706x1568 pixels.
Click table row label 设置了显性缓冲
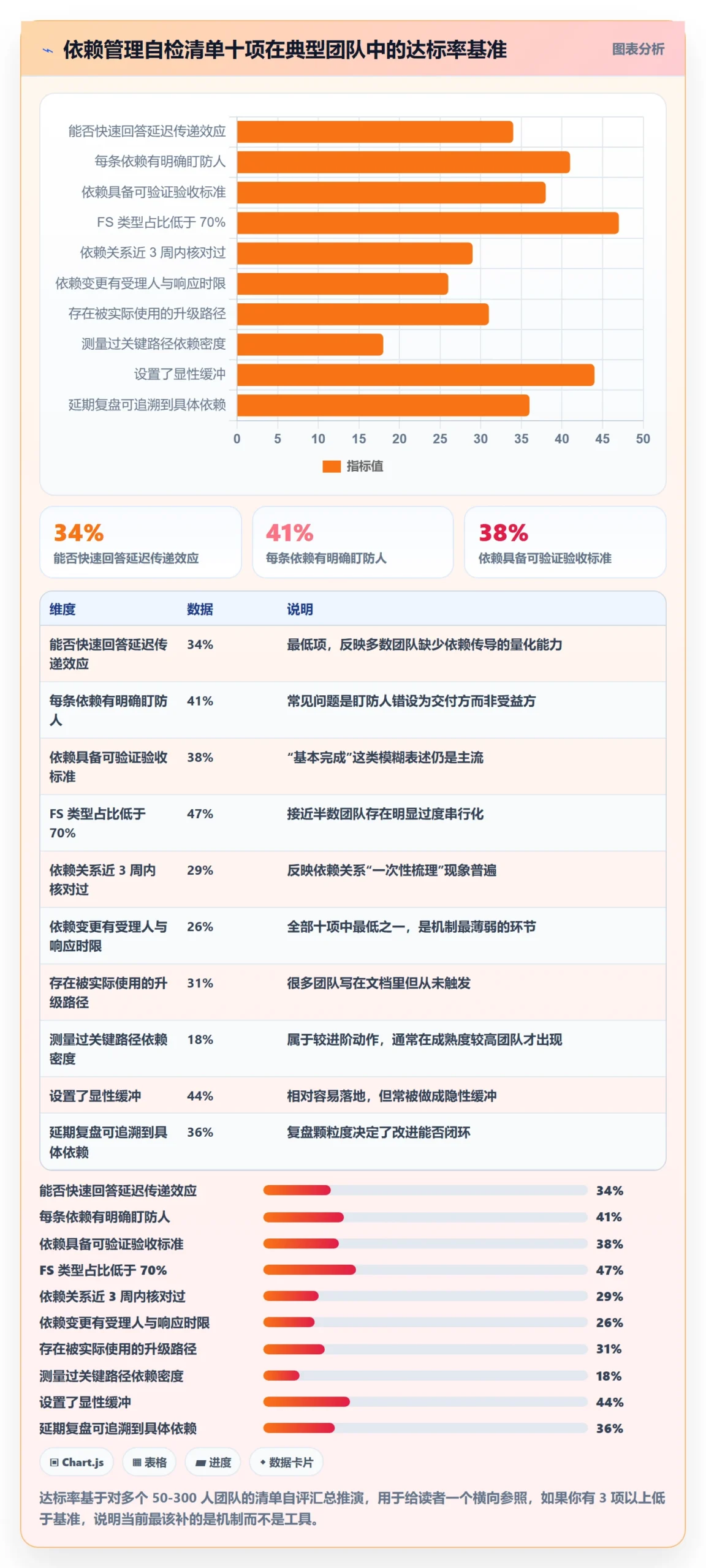click(95, 1096)
